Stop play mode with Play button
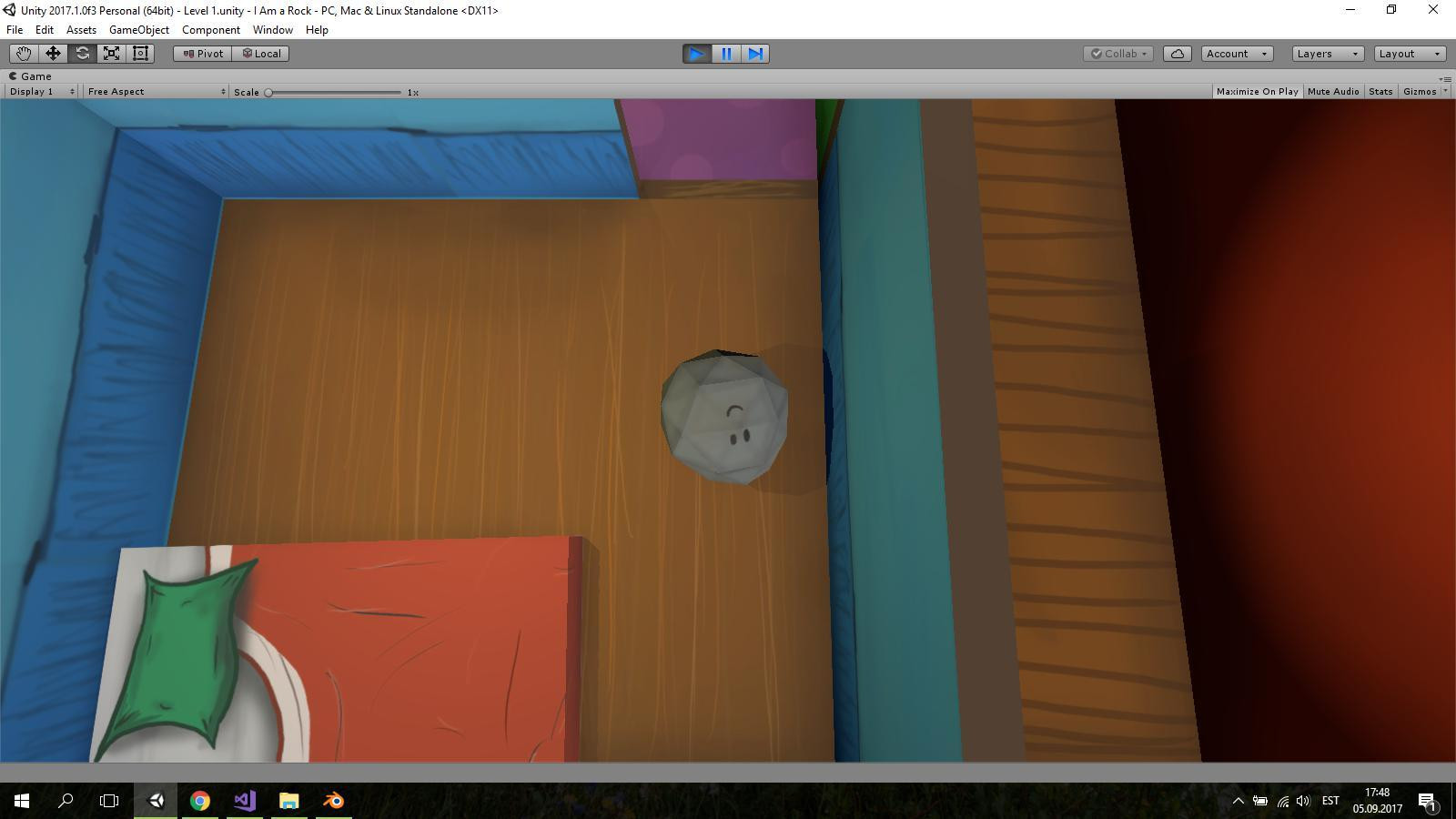 click(x=697, y=54)
